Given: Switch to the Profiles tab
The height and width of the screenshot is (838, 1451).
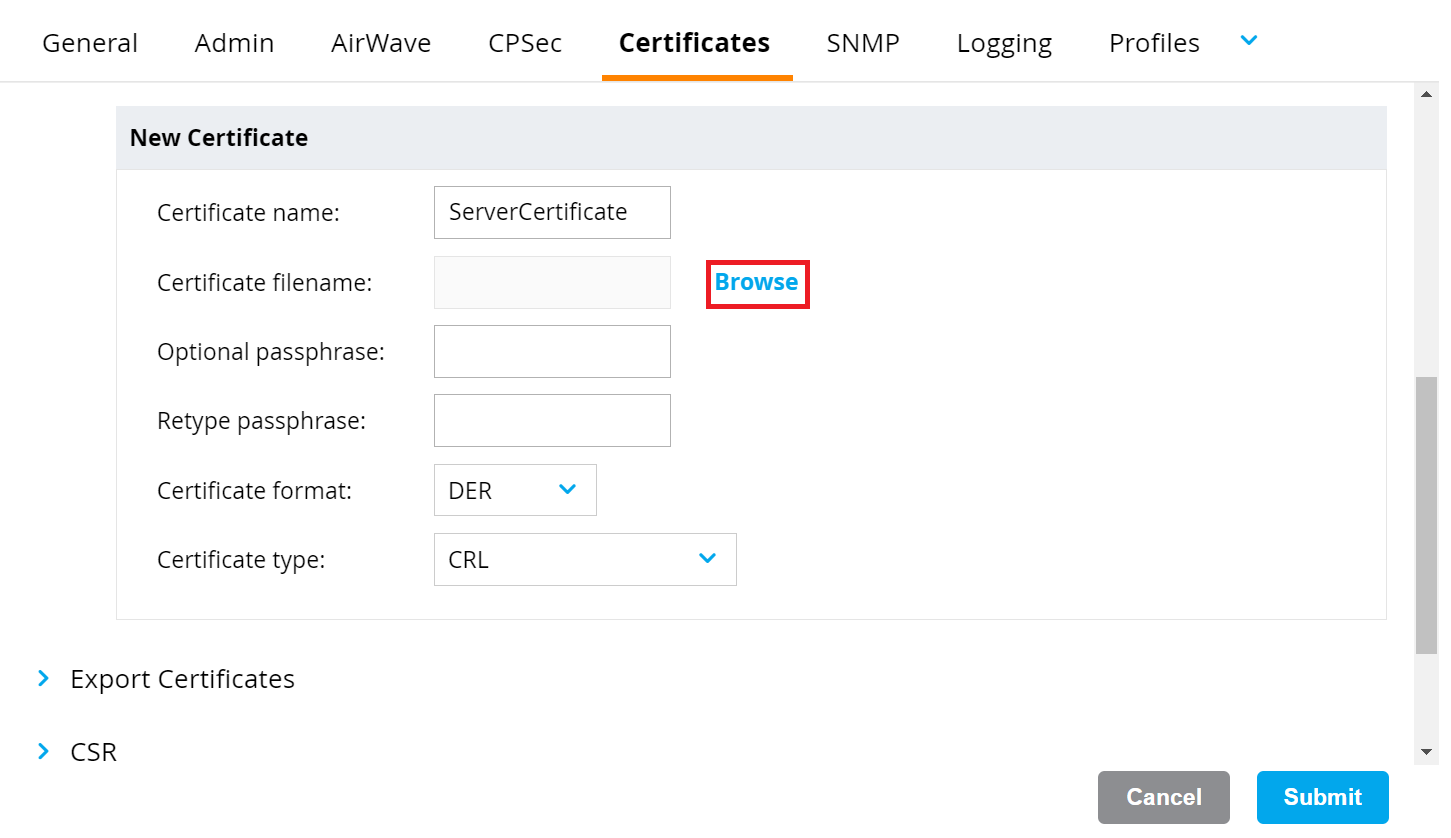Looking at the screenshot, I should 1154,43.
